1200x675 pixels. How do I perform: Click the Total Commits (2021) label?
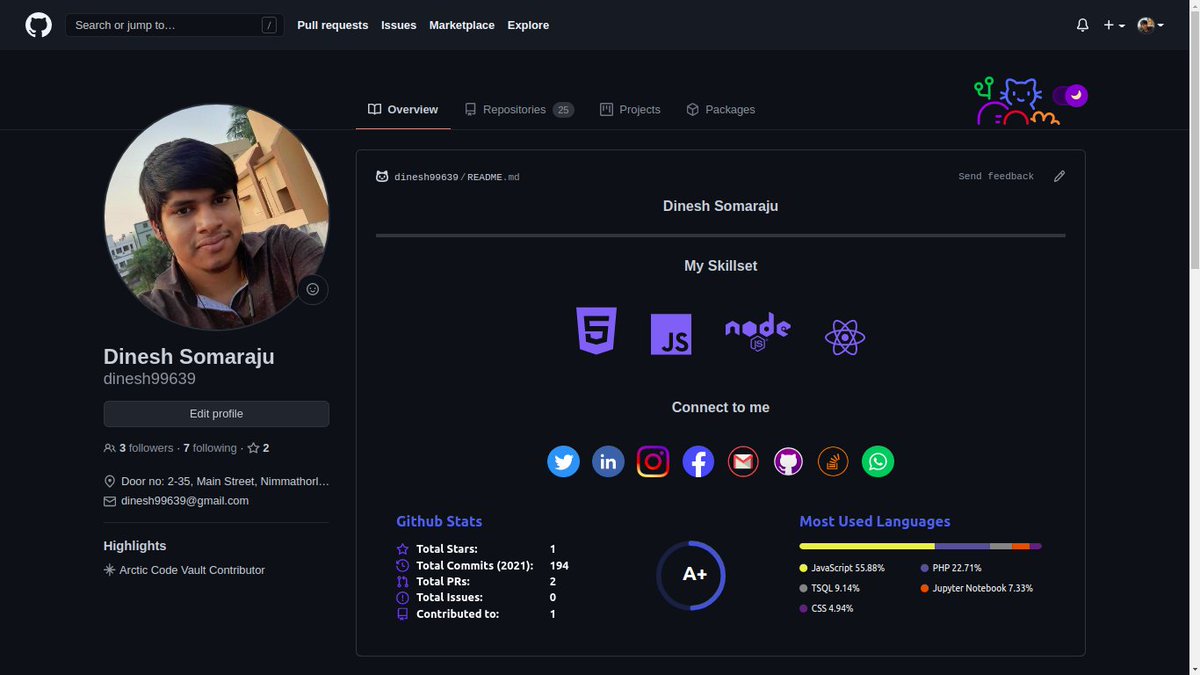[x=475, y=565]
